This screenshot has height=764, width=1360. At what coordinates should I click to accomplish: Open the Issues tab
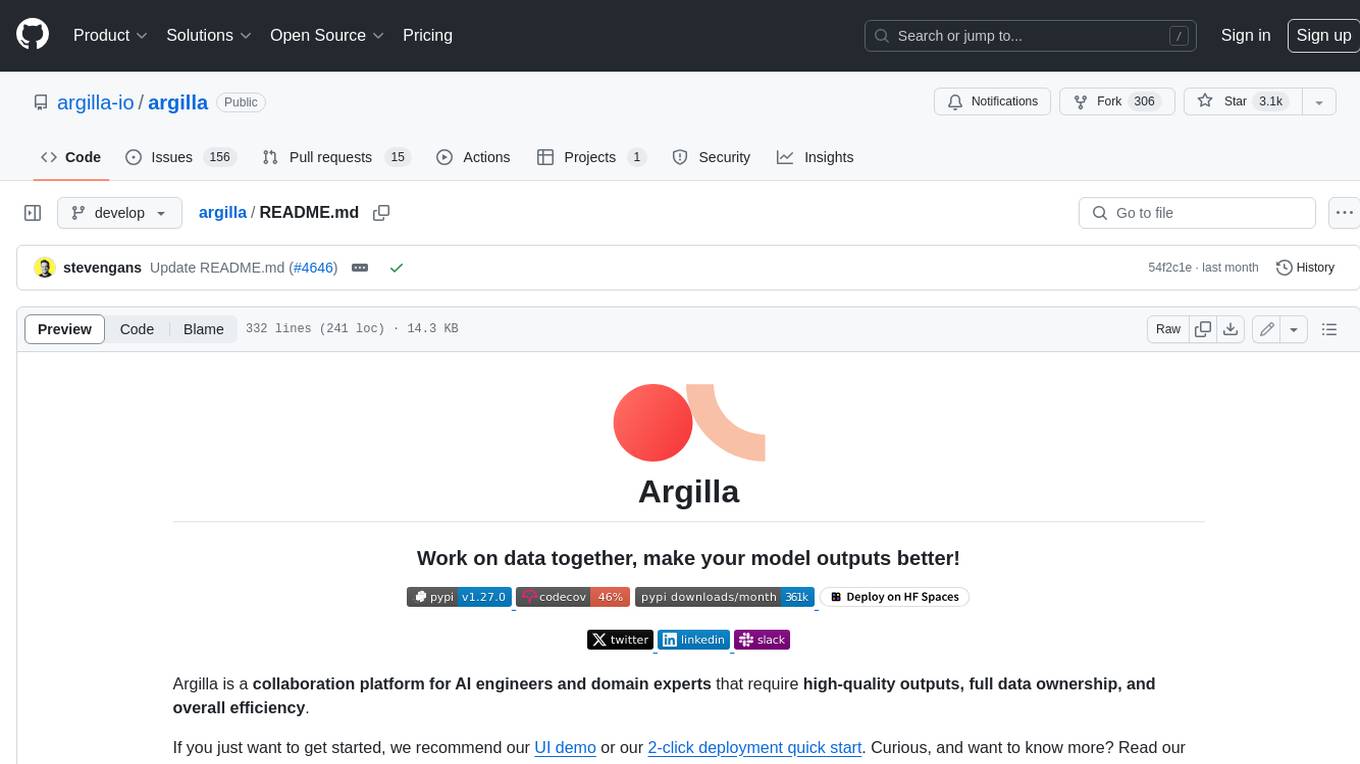[x=180, y=157]
